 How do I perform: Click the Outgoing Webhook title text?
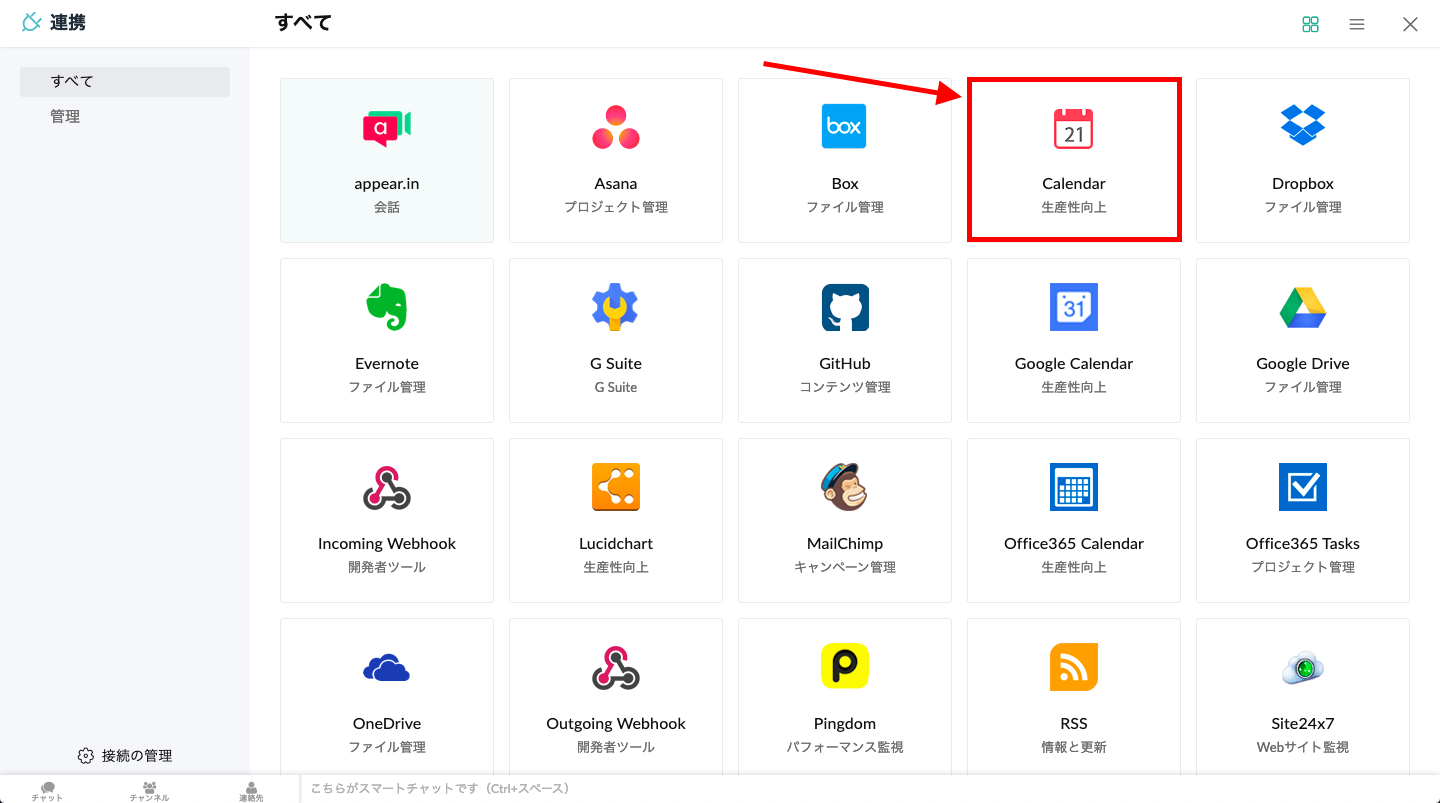[x=616, y=724]
